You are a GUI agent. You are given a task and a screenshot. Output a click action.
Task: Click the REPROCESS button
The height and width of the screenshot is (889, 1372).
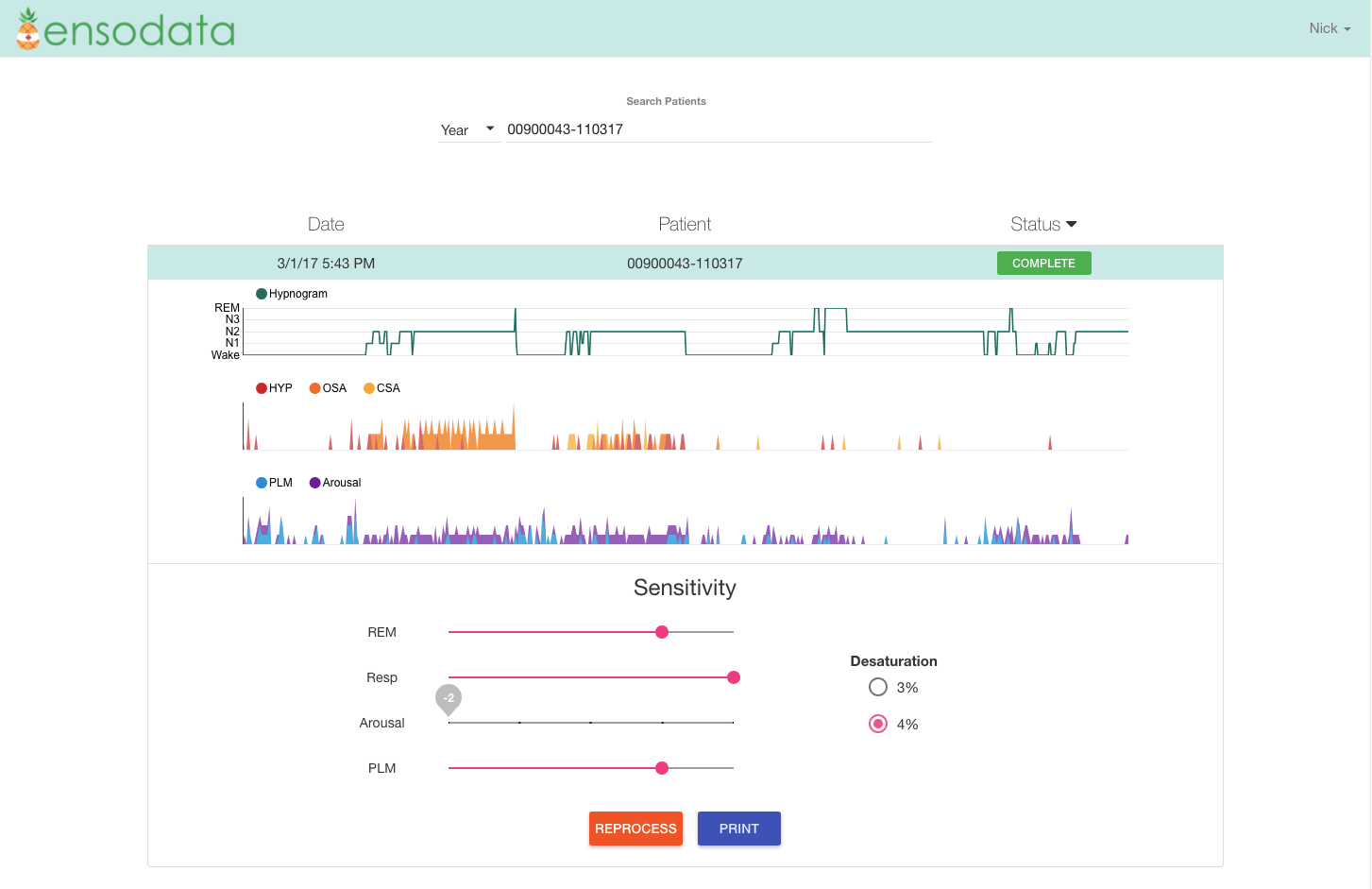635,829
